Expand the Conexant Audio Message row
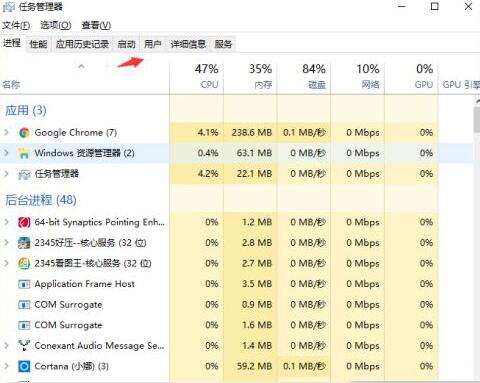 [6, 346]
